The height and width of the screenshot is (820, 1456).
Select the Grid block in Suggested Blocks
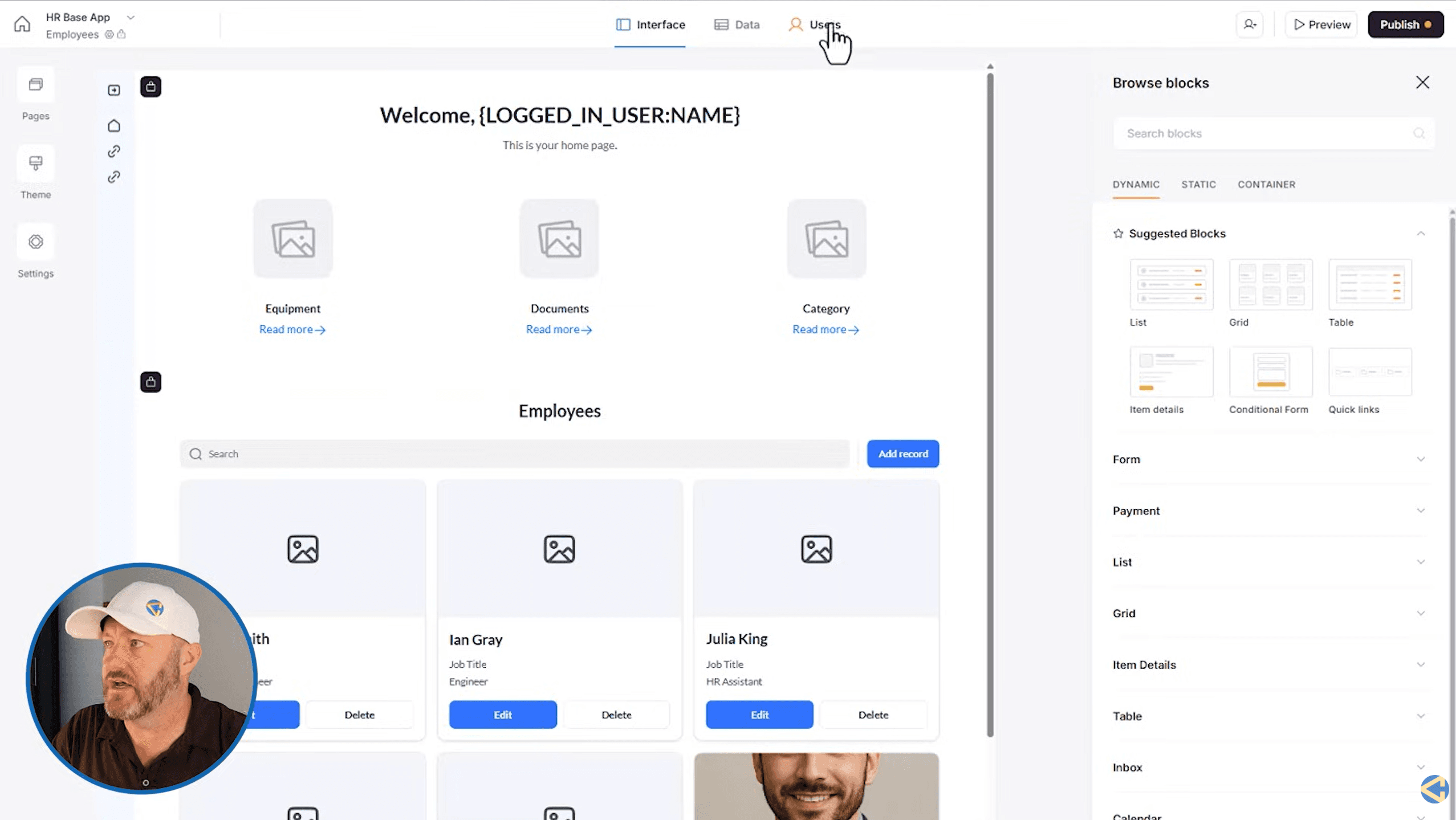pos(1270,285)
